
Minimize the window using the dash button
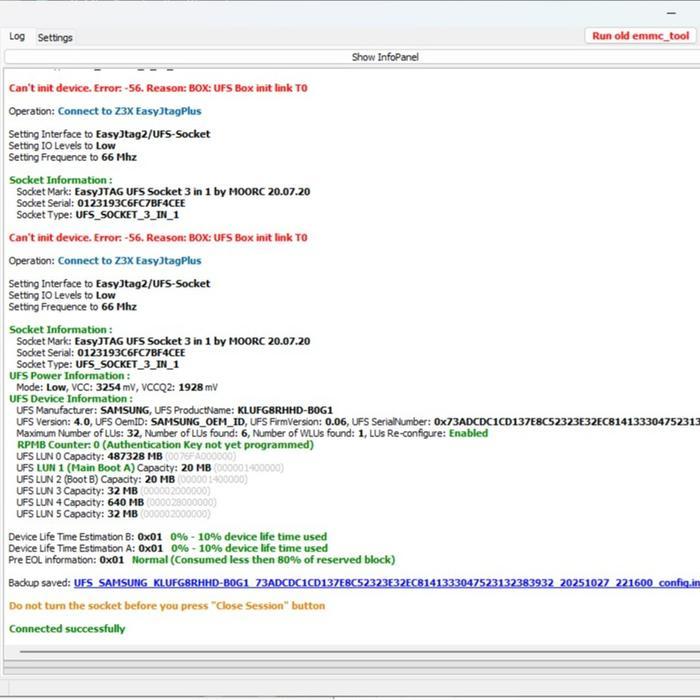(x=671, y=13)
